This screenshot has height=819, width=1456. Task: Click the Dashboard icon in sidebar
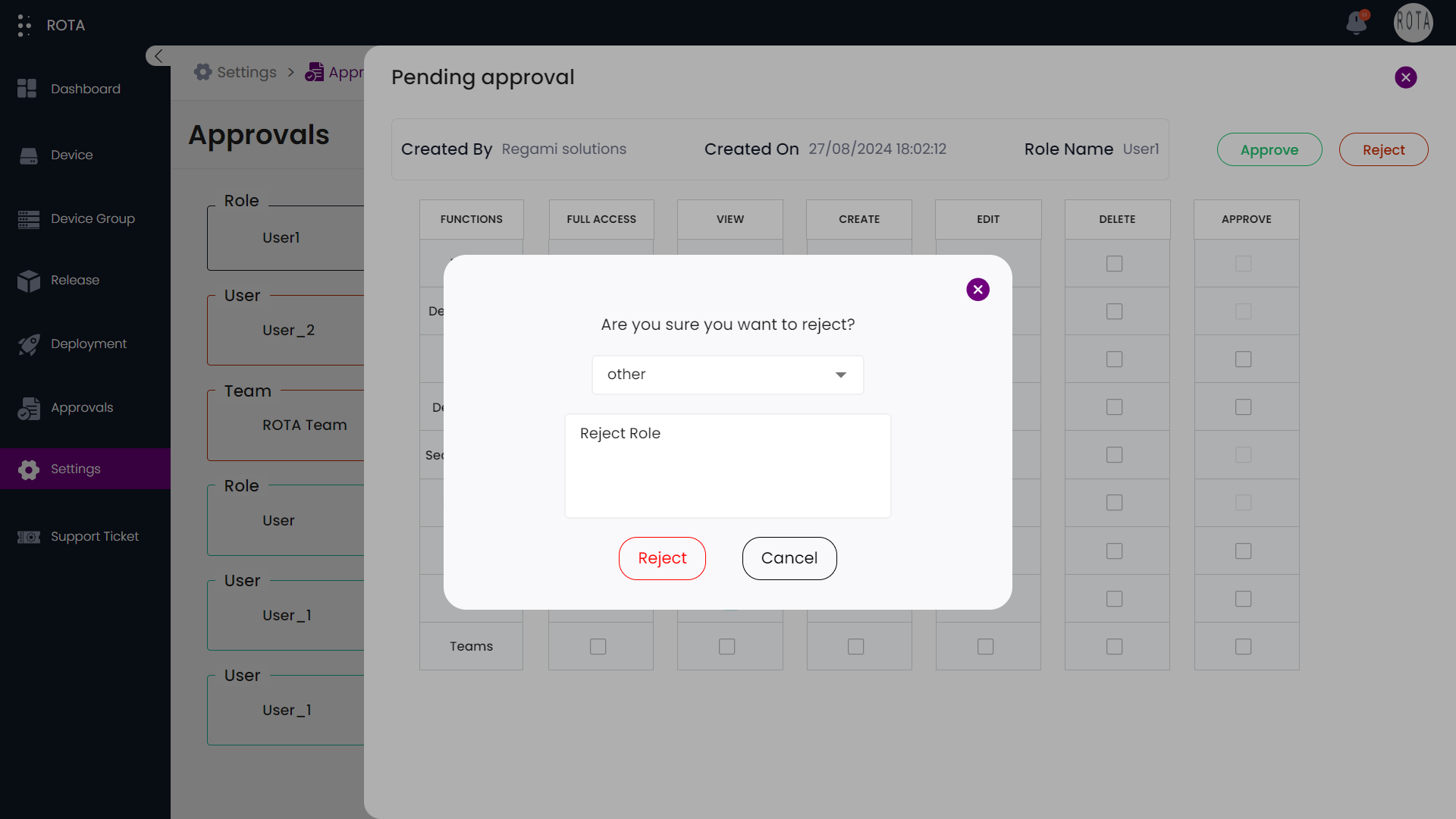coord(27,89)
